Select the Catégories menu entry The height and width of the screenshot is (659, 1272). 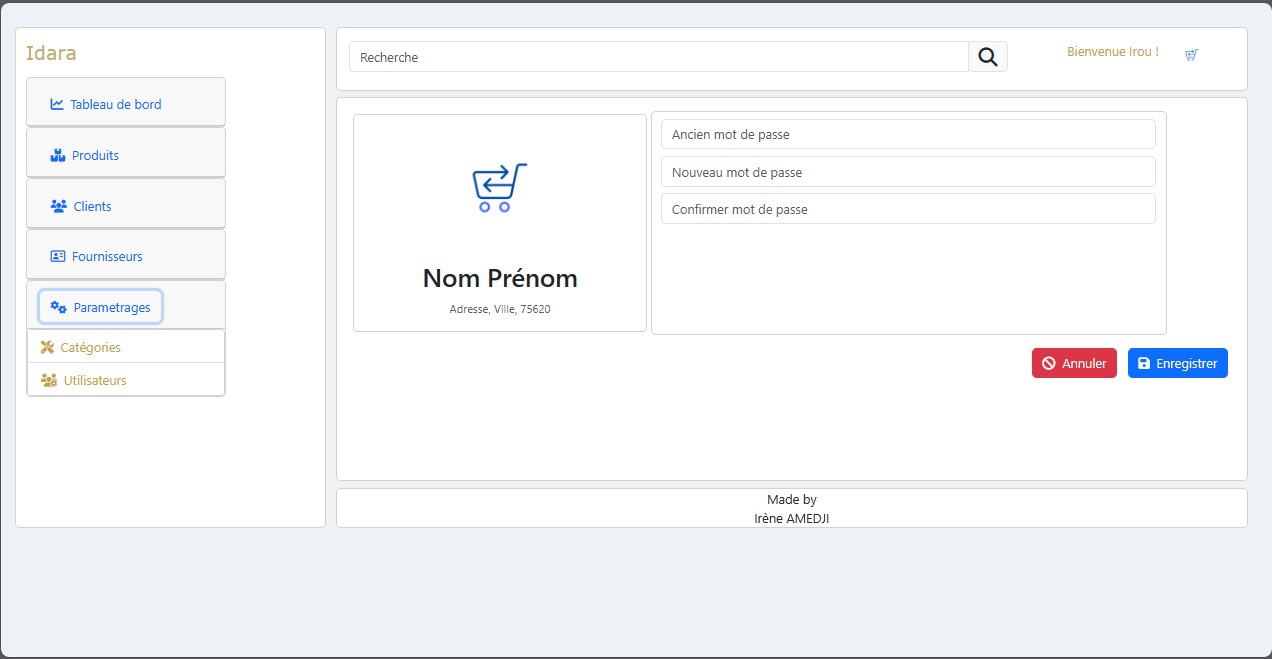[89, 346]
